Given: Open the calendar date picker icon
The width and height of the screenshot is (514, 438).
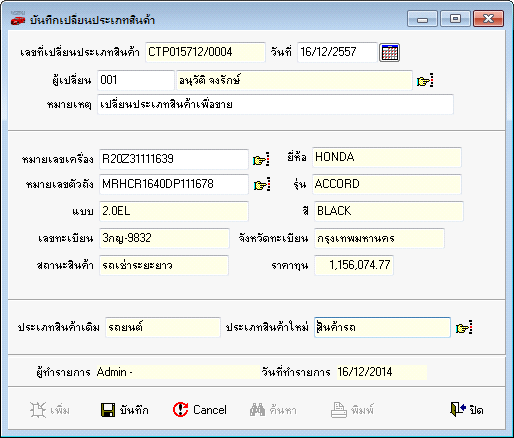Looking at the screenshot, I should 389,52.
